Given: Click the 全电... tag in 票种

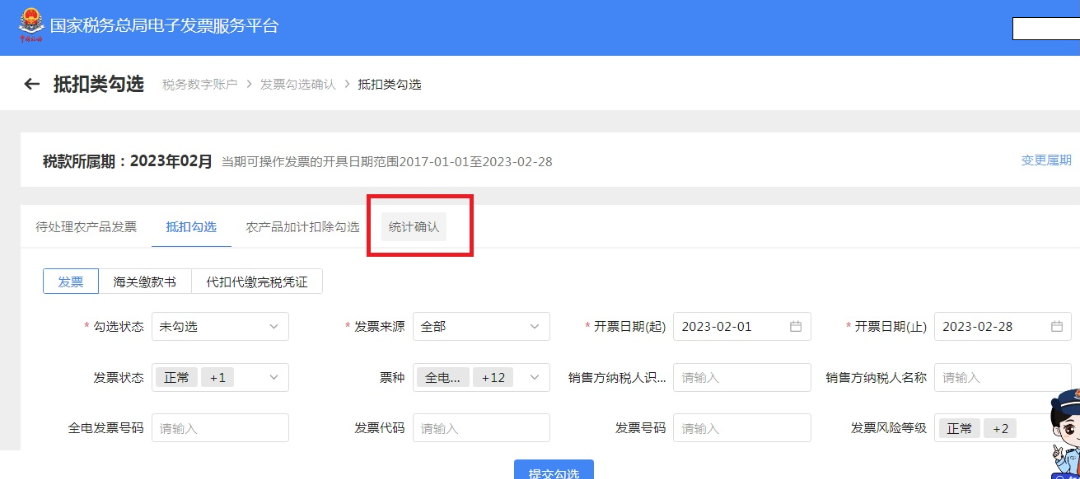Looking at the screenshot, I should [x=444, y=377].
